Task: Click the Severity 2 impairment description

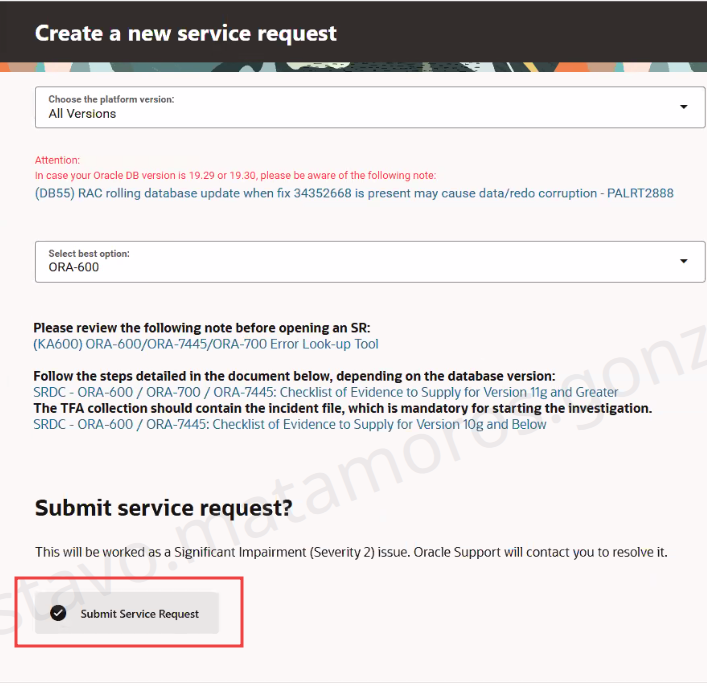Action: [350, 552]
